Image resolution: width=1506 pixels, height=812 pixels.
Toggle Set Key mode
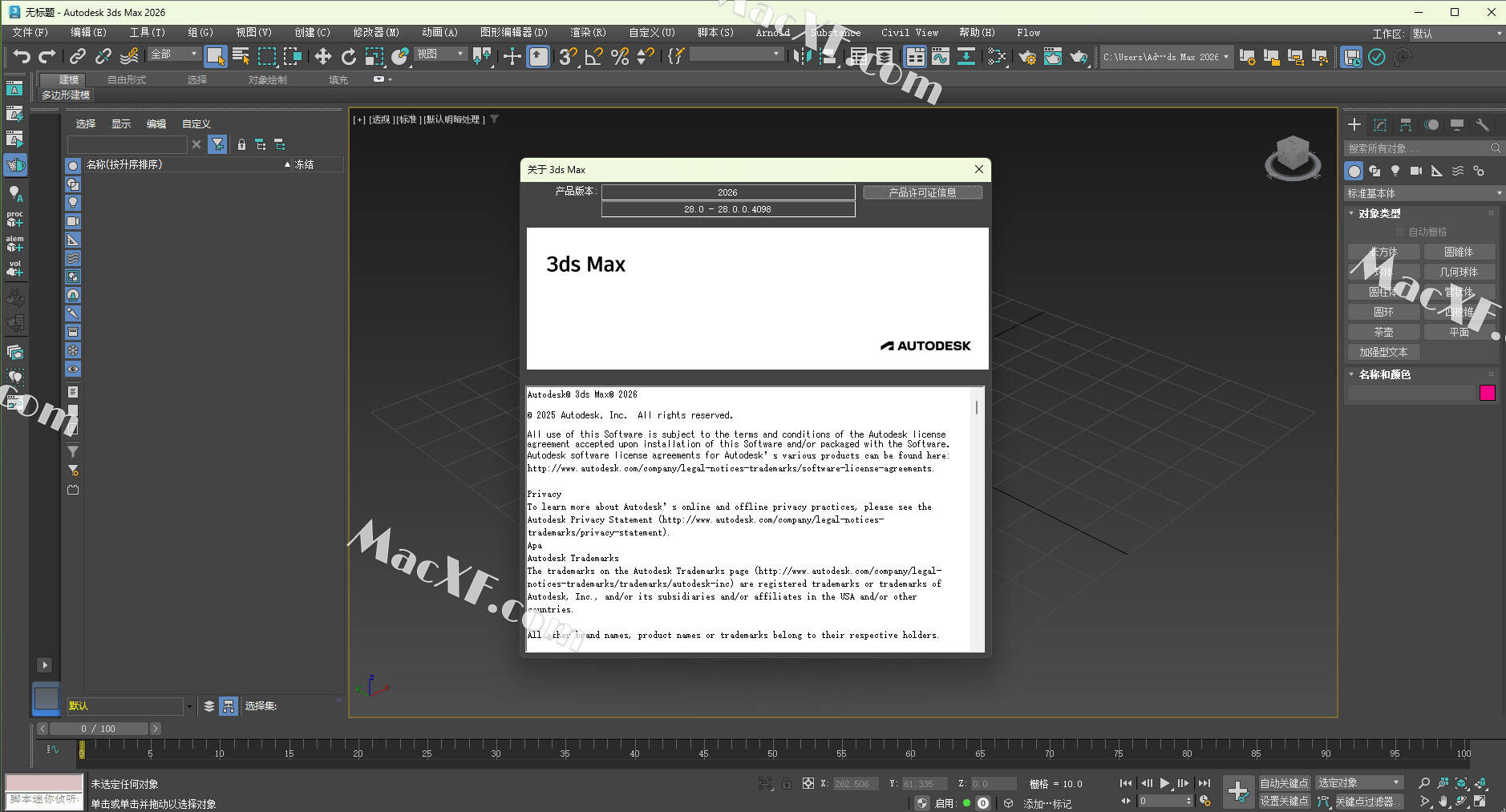(x=1284, y=801)
